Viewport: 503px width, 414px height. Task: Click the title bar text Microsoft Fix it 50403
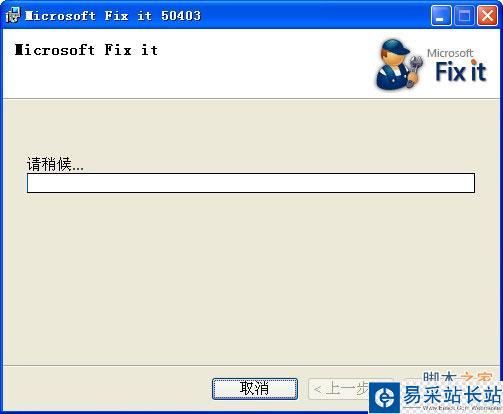tap(113, 16)
